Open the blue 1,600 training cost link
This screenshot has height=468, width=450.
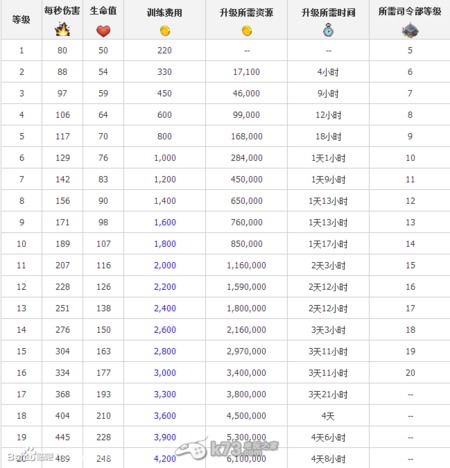[x=165, y=222]
